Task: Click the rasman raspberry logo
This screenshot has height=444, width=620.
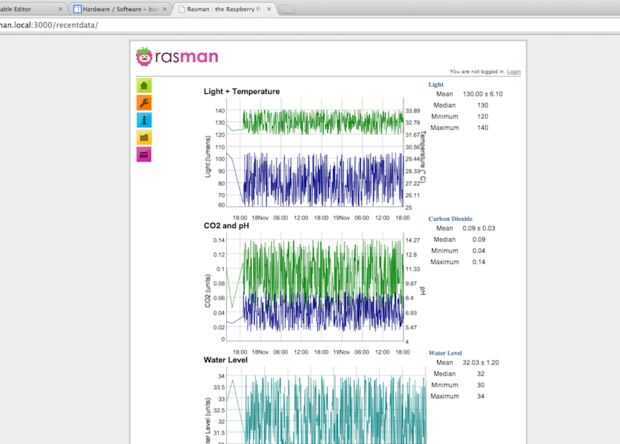Action: coord(177,57)
